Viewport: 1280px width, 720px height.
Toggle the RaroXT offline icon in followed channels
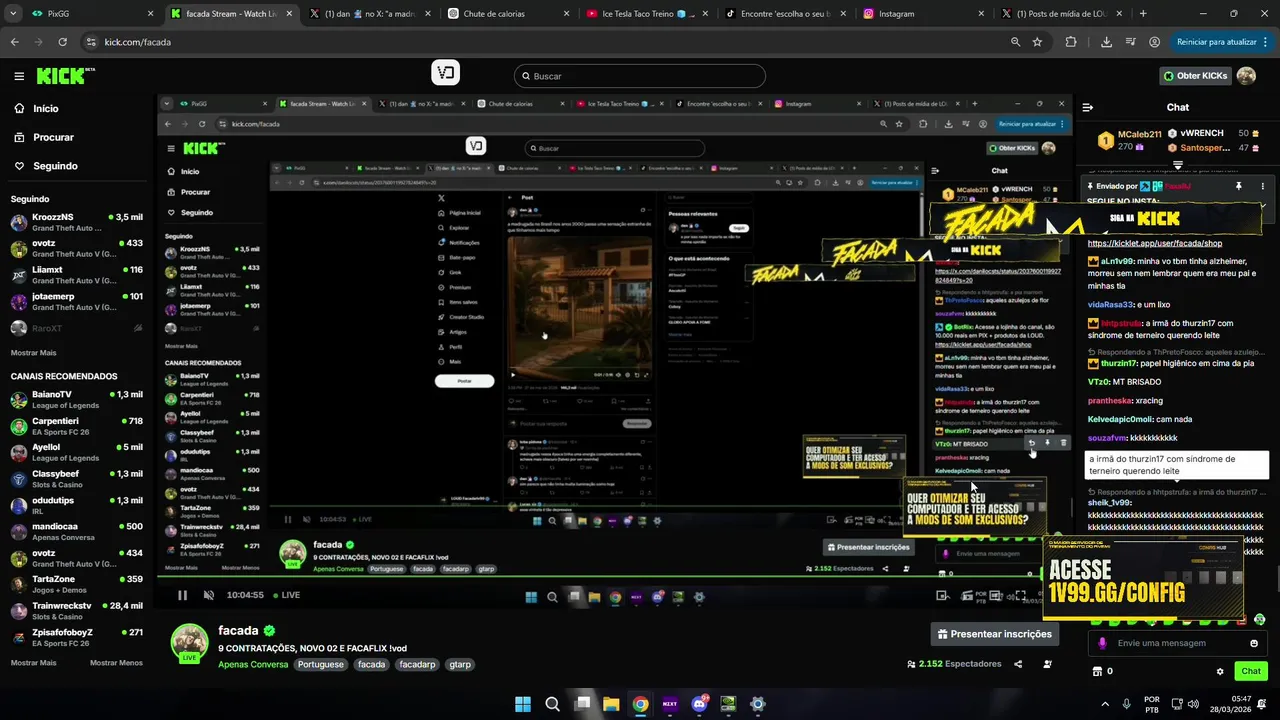click(x=138, y=328)
